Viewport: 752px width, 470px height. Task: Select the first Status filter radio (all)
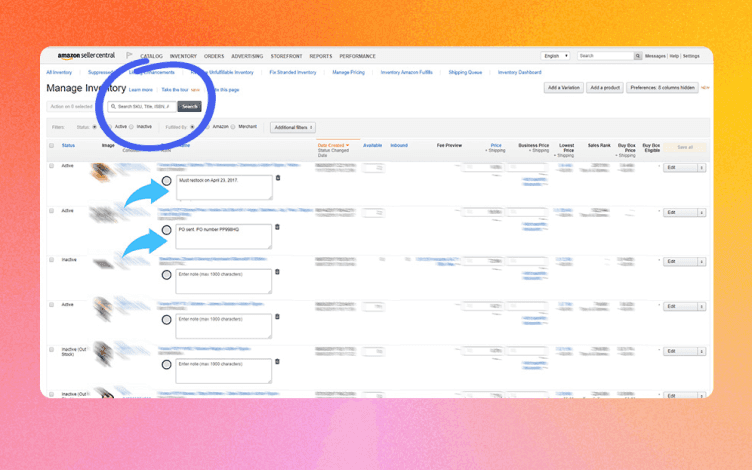point(94,127)
